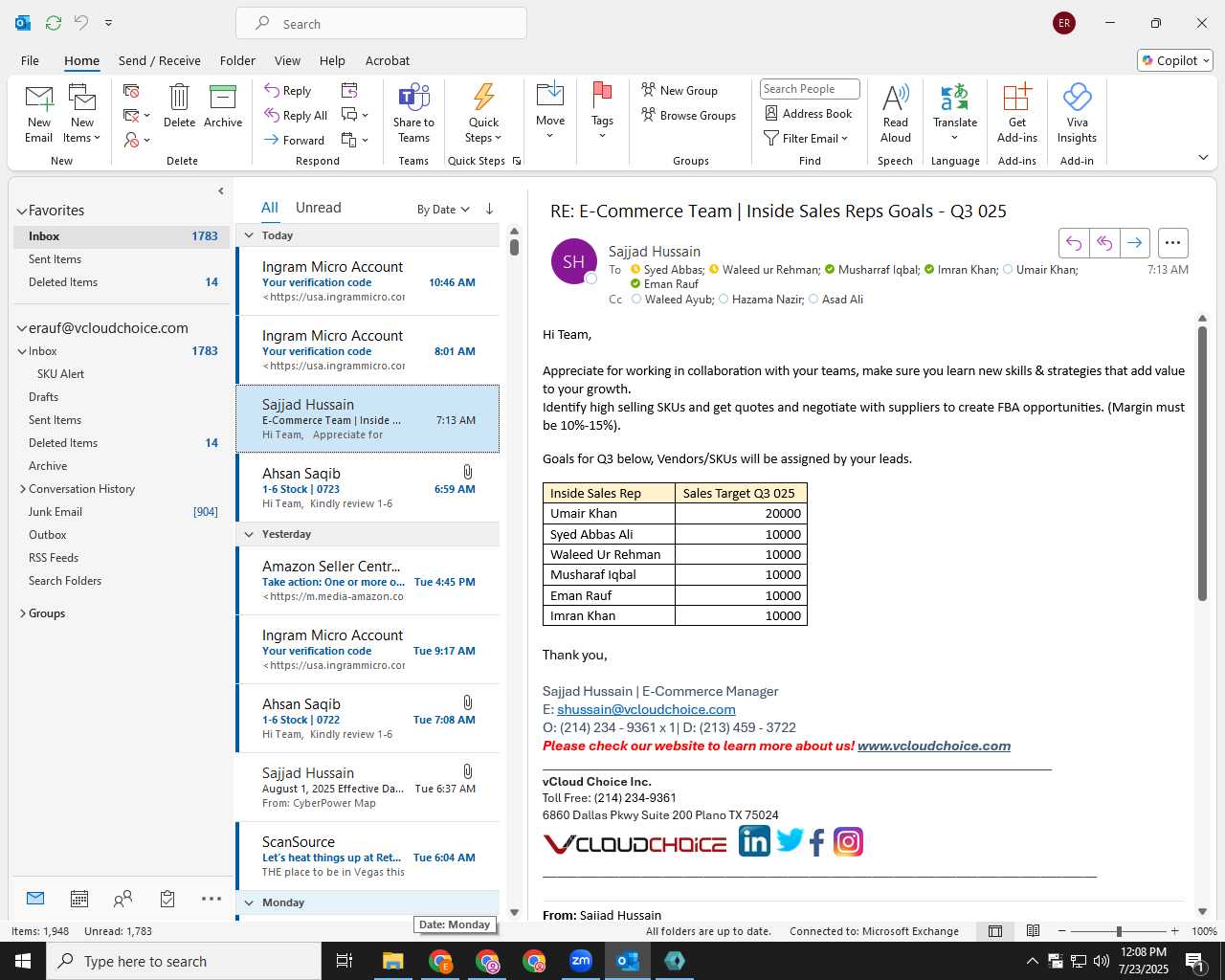The image size is (1225, 980).
Task: Open Quick Steps lightning icon
Action: pos(483,97)
